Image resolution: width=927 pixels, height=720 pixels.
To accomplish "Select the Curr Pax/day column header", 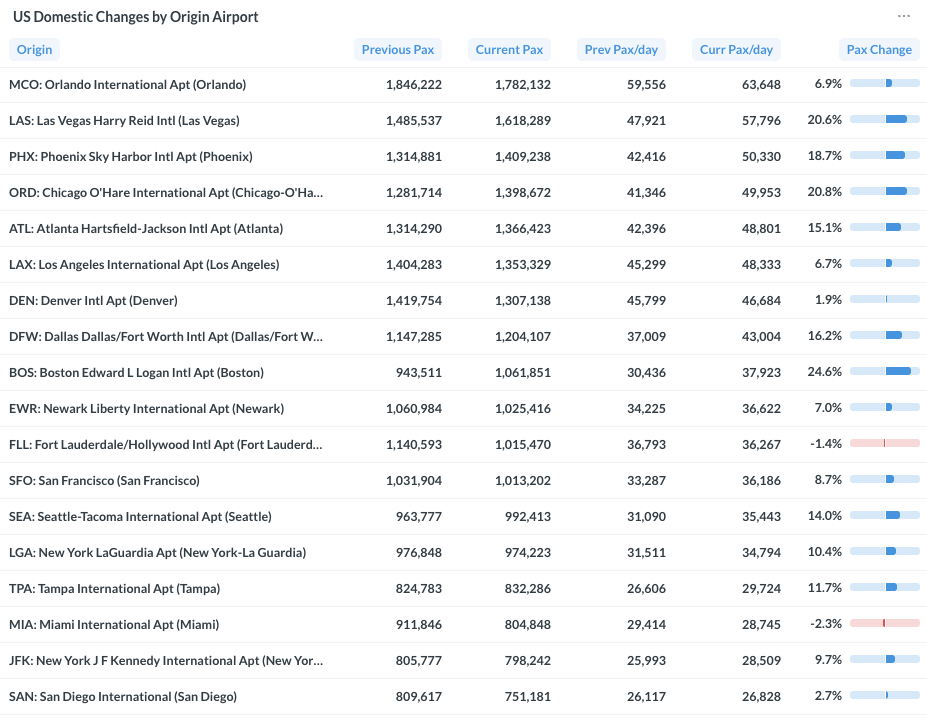I will 736,49.
